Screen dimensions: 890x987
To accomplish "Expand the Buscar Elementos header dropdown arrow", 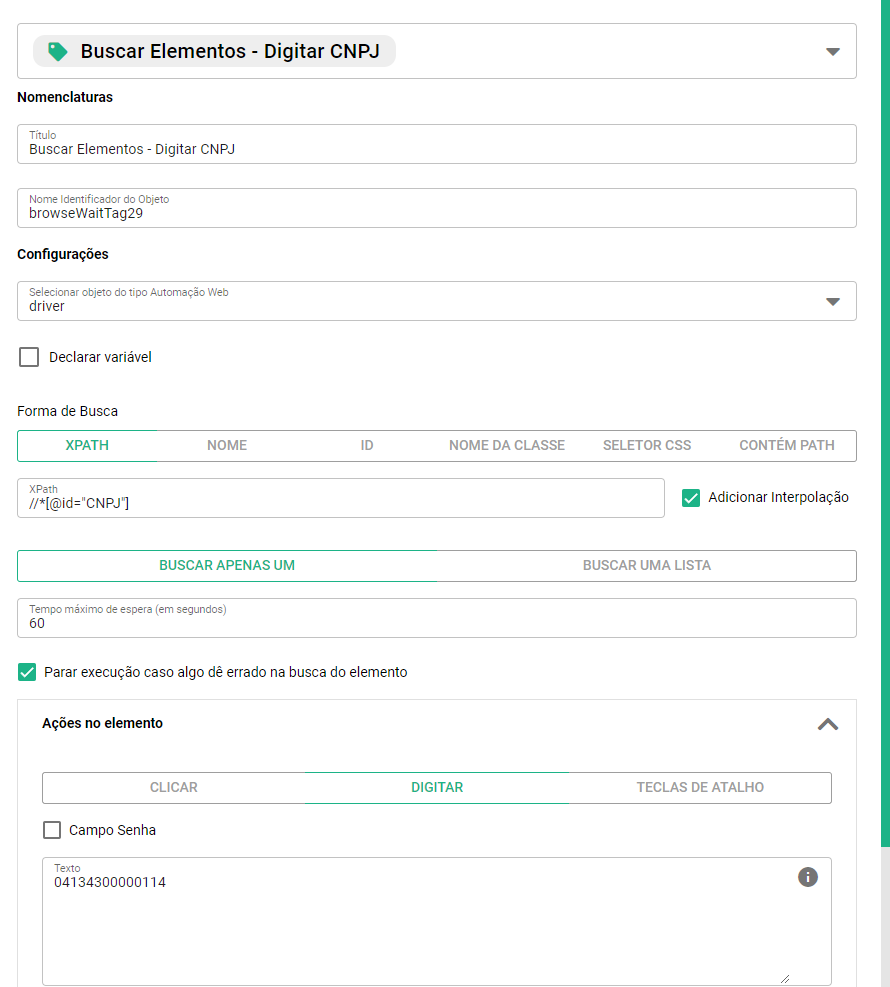I will point(832,52).
